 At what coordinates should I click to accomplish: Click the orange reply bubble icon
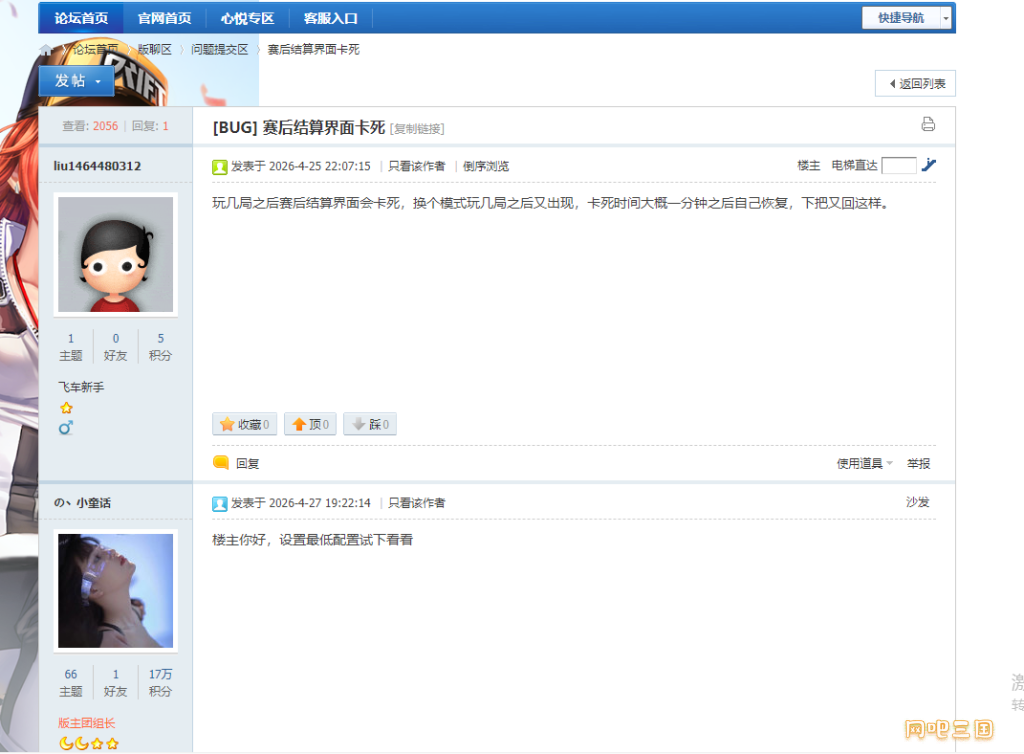coord(221,463)
